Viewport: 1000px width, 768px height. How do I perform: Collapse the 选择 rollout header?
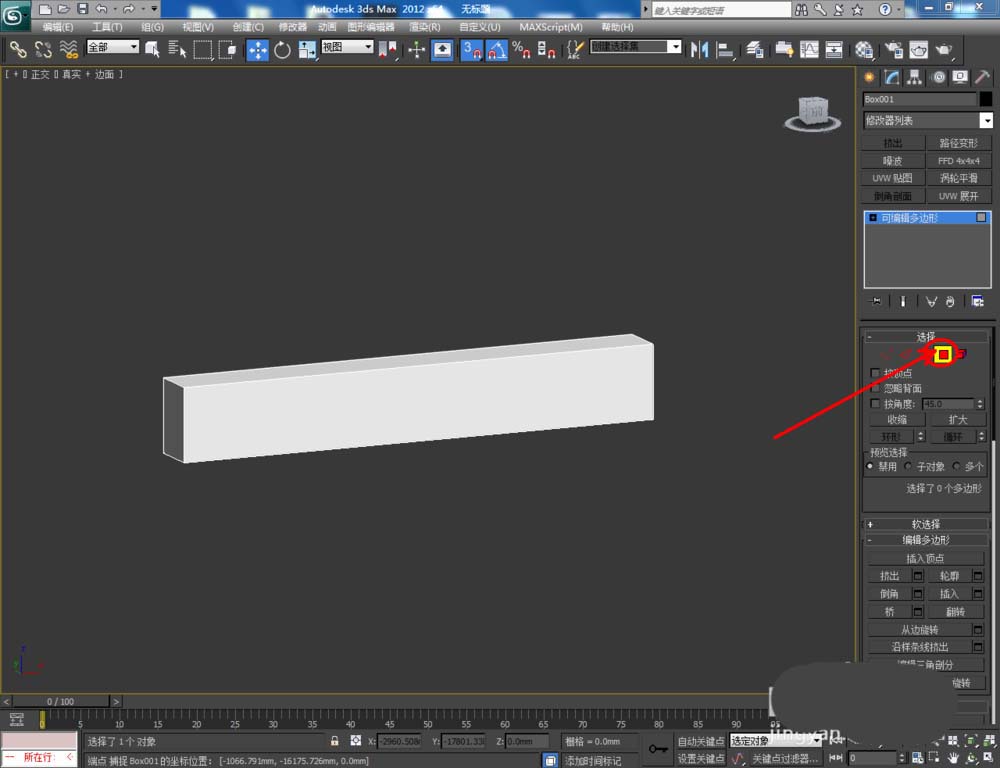coord(926,336)
